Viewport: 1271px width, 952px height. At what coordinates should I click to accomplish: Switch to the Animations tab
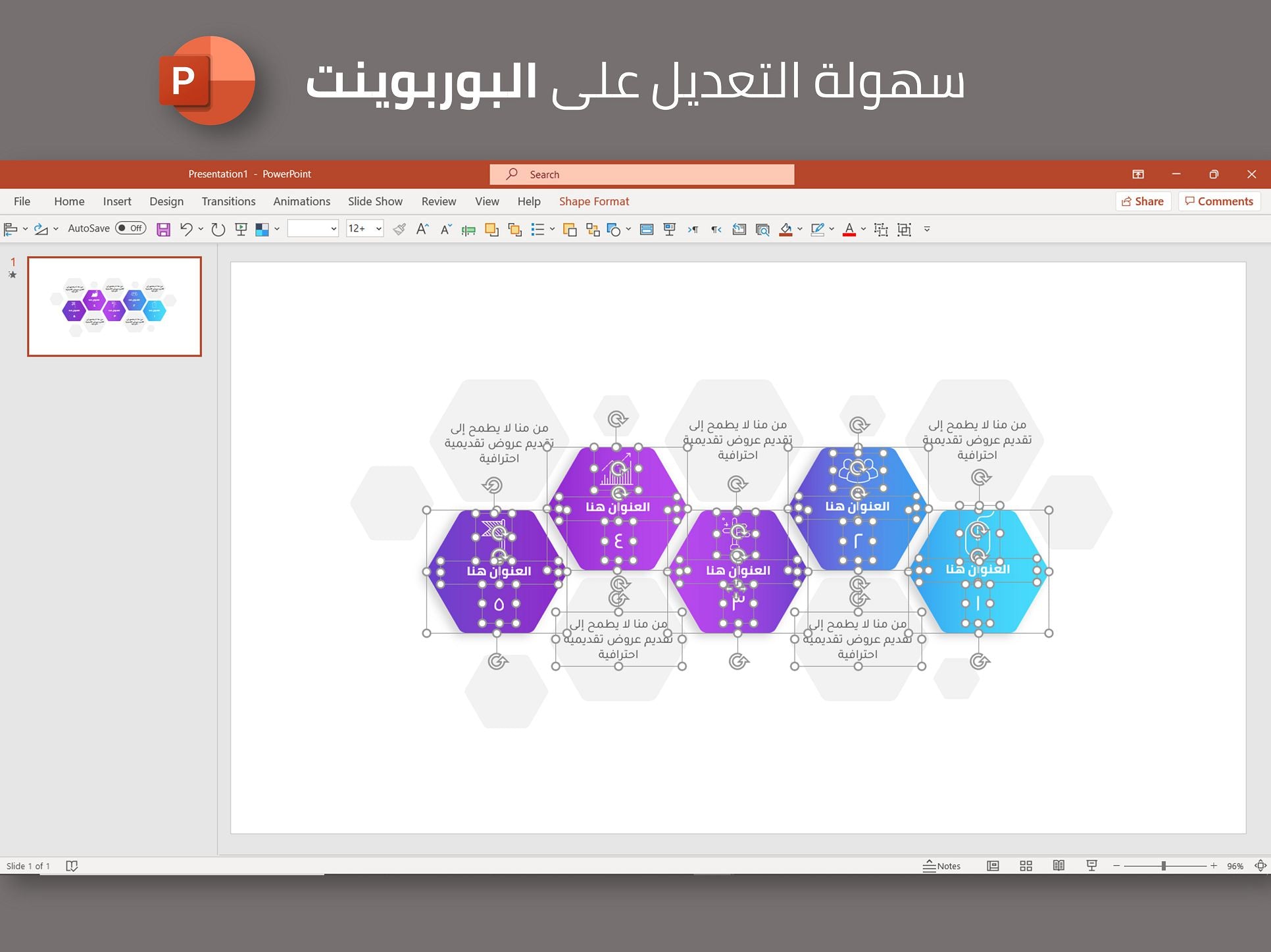click(x=301, y=201)
